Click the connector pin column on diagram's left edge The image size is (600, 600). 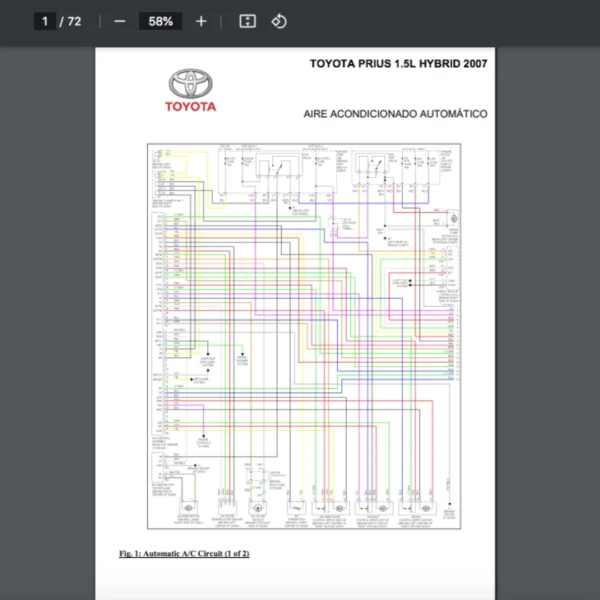point(159,300)
